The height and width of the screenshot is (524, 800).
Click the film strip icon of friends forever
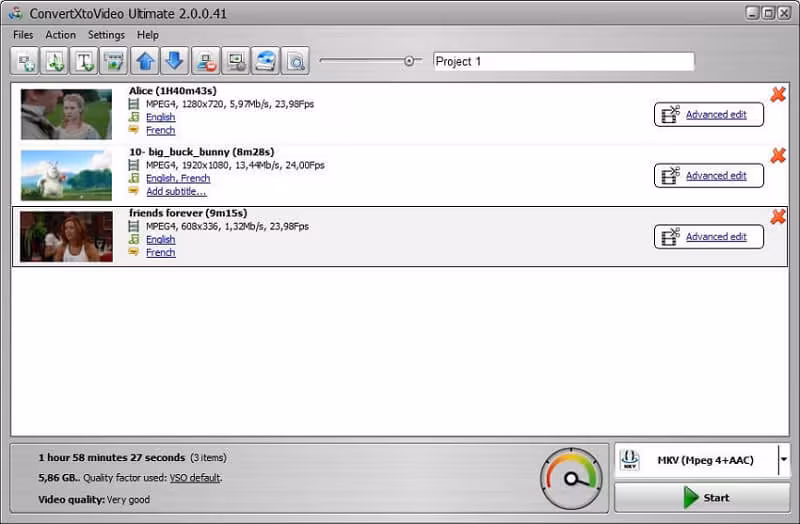point(134,227)
